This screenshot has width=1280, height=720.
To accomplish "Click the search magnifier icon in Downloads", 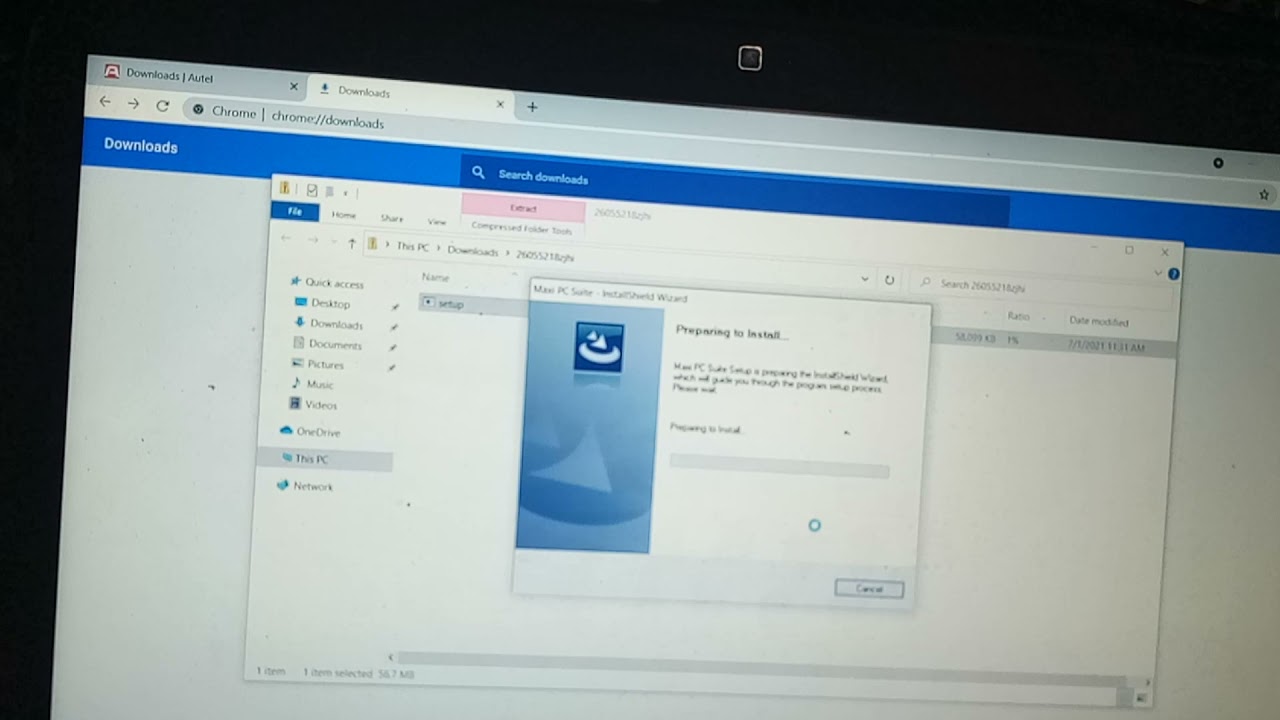I will pyautogui.click(x=479, y=173).
